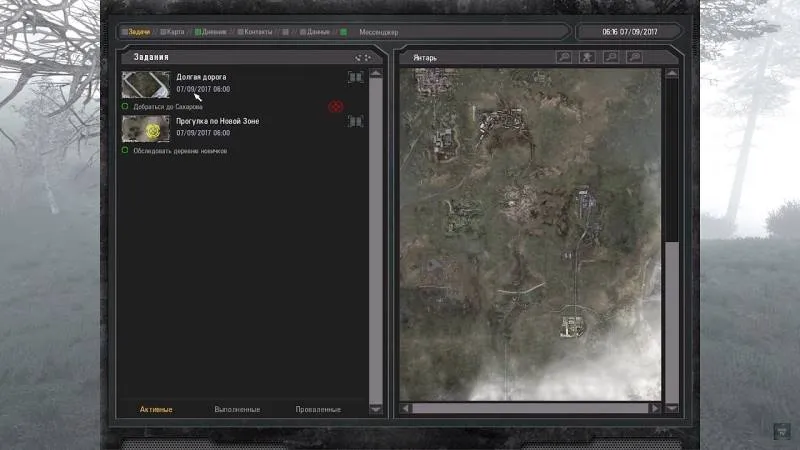Click the arrows icon in Задания header
The width and height of the screenshot is (800, 450).
363,57
